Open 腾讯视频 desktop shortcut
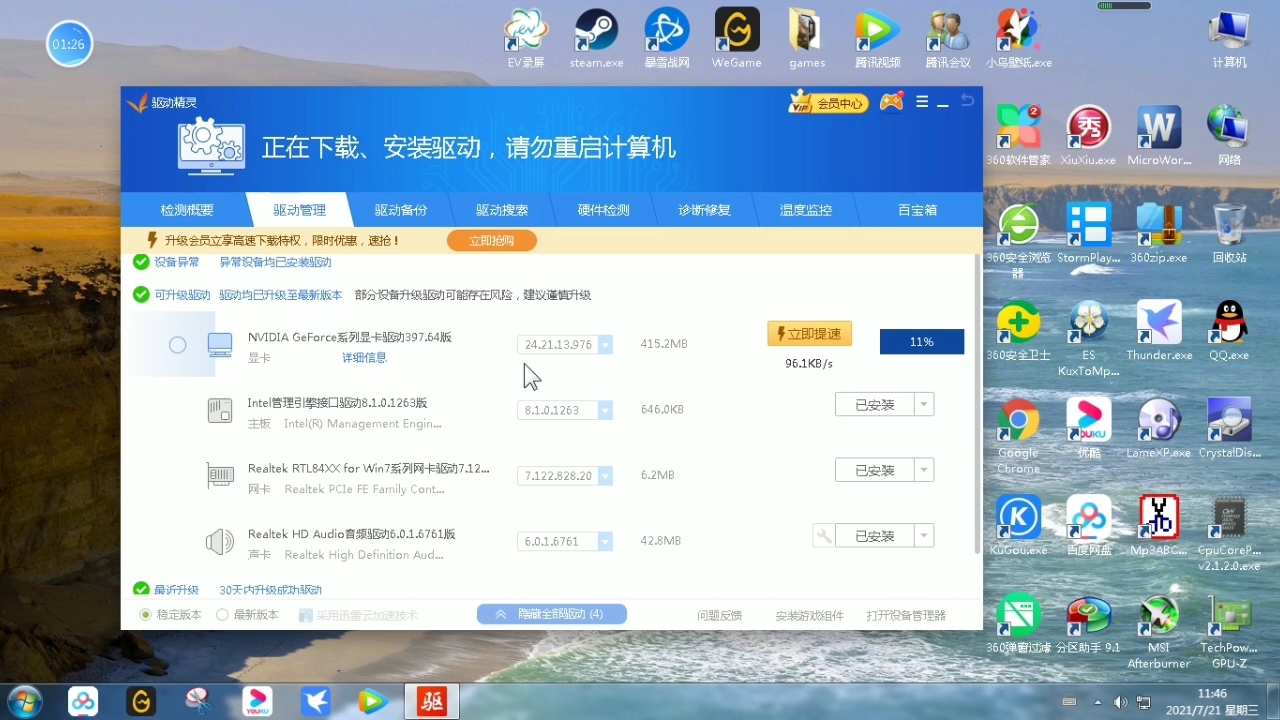Viewport: 1280px width, 720px height. coord(877,39)
